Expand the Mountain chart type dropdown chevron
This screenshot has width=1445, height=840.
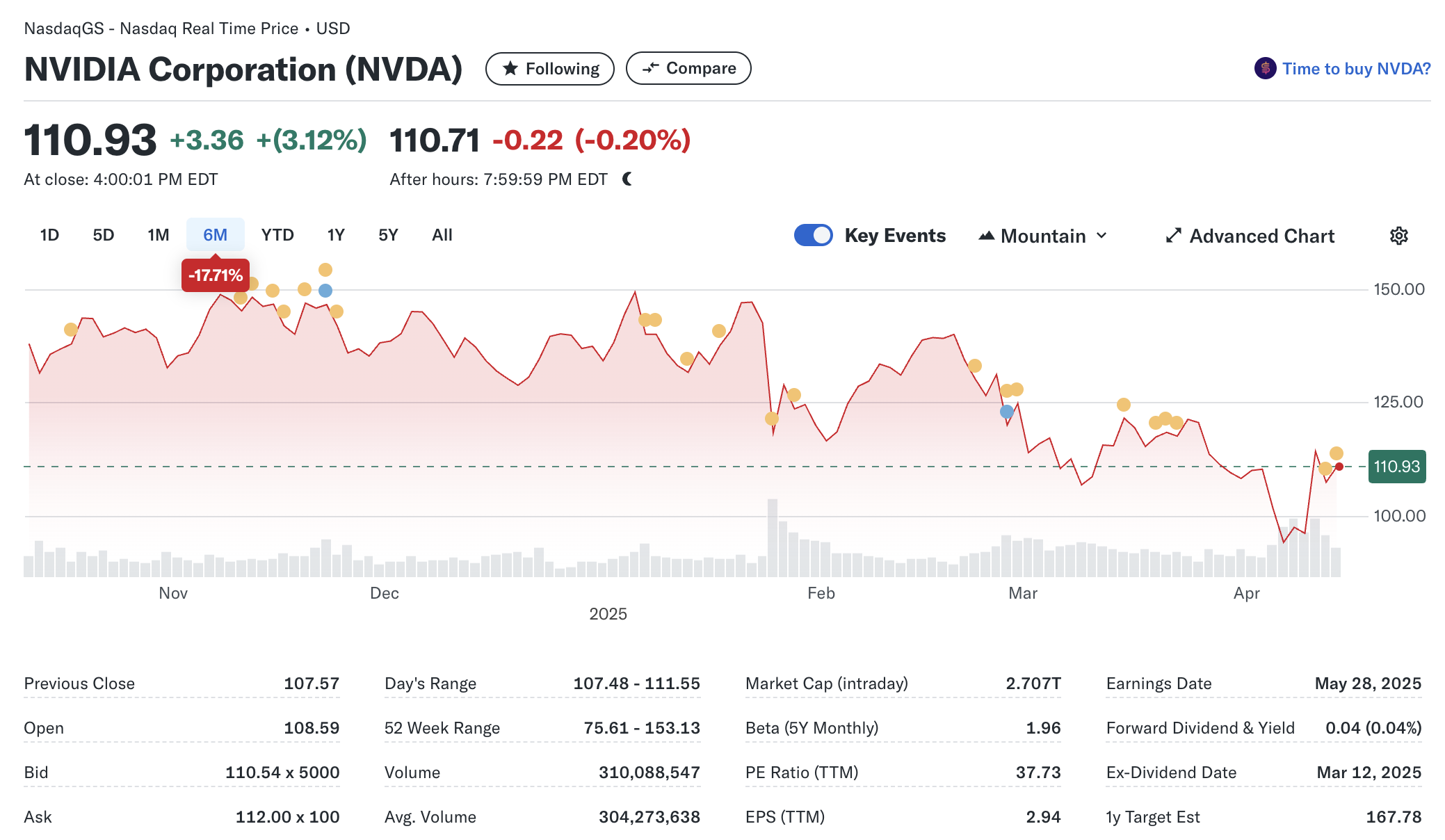point(1101,236)
